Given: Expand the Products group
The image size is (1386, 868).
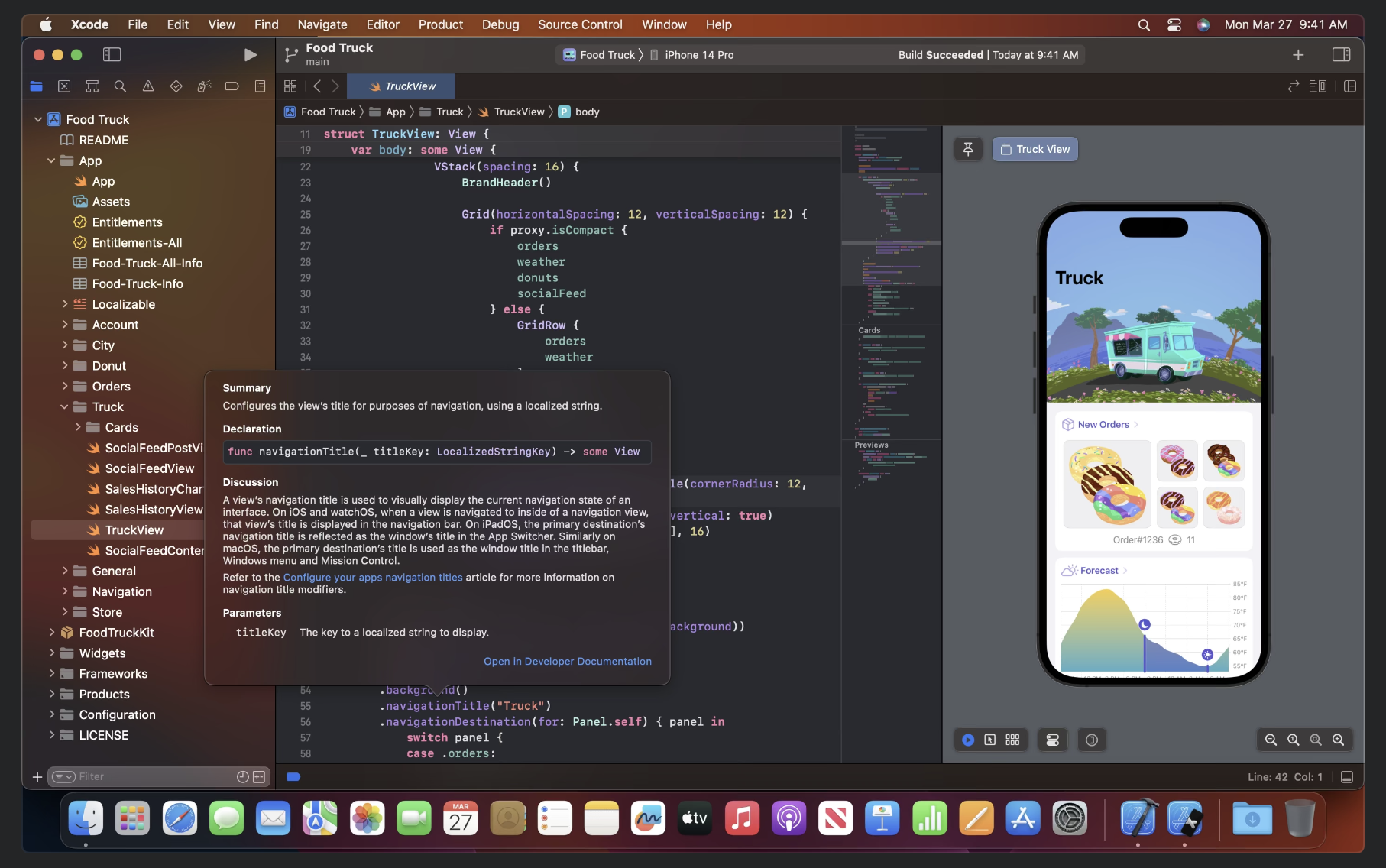Looking at the screenshot, I should [52, 694].
